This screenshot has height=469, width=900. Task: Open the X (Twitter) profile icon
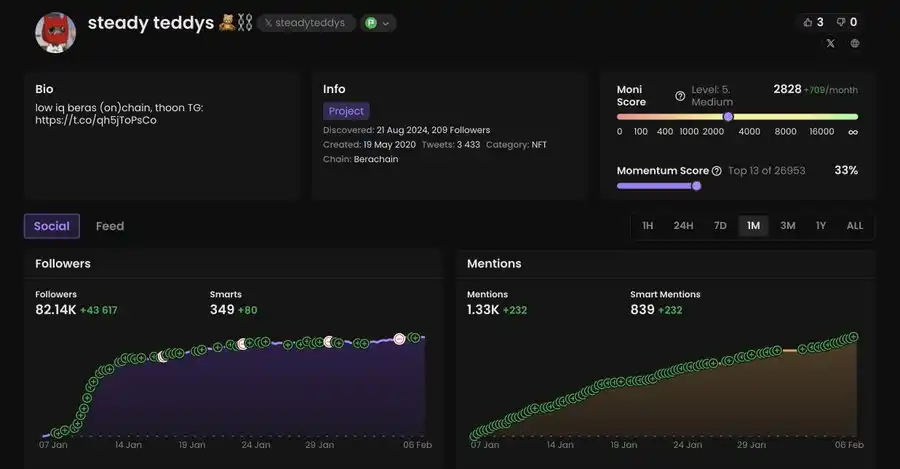831,44
